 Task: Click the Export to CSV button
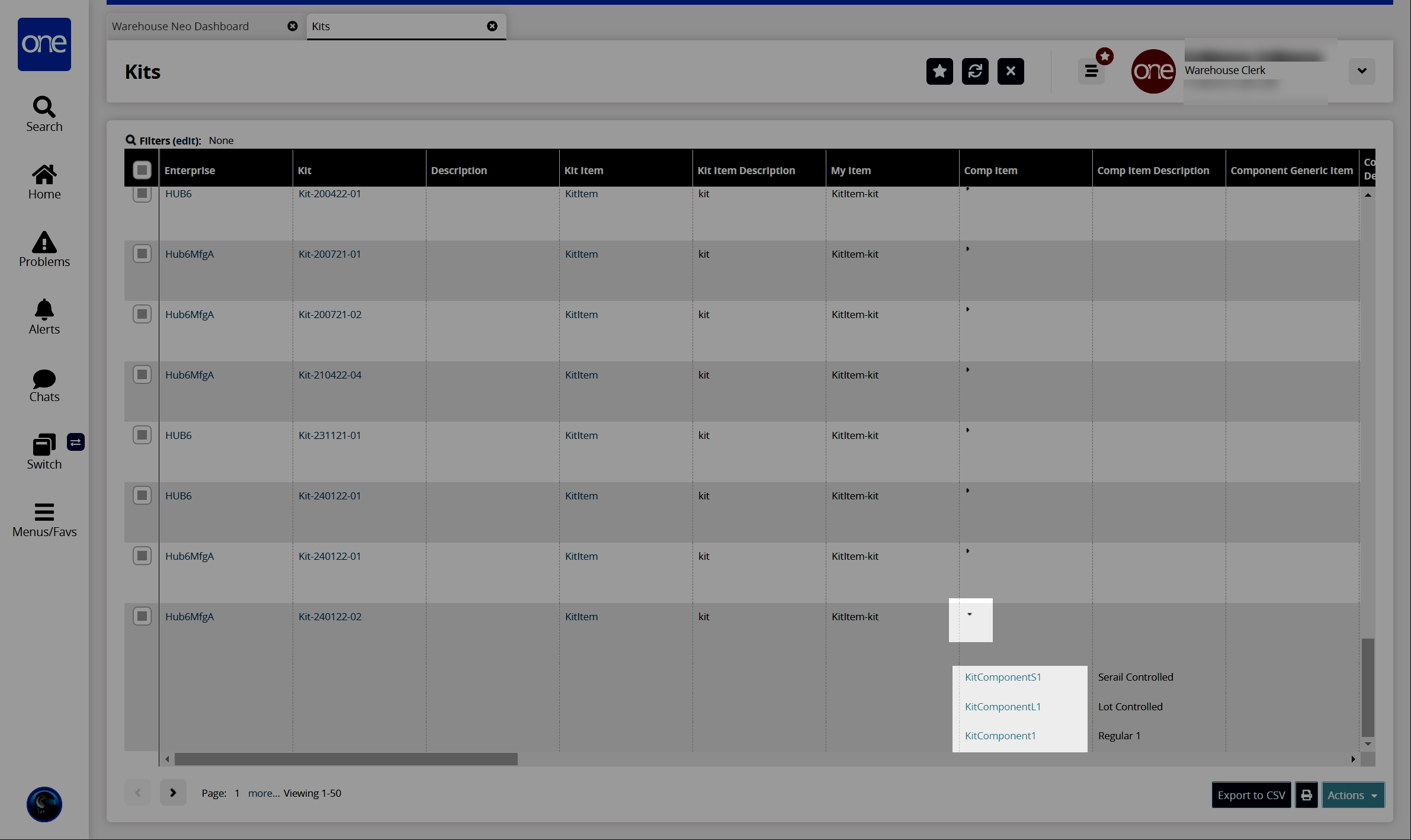coord(1250,795)
